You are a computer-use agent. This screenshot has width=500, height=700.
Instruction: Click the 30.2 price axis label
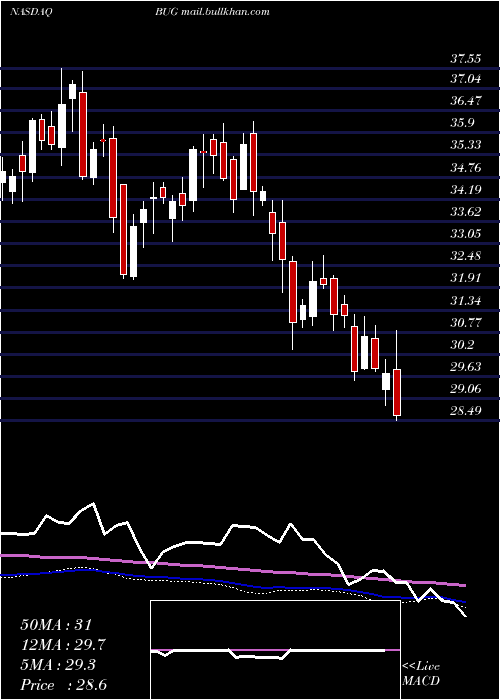pos(462,345)
